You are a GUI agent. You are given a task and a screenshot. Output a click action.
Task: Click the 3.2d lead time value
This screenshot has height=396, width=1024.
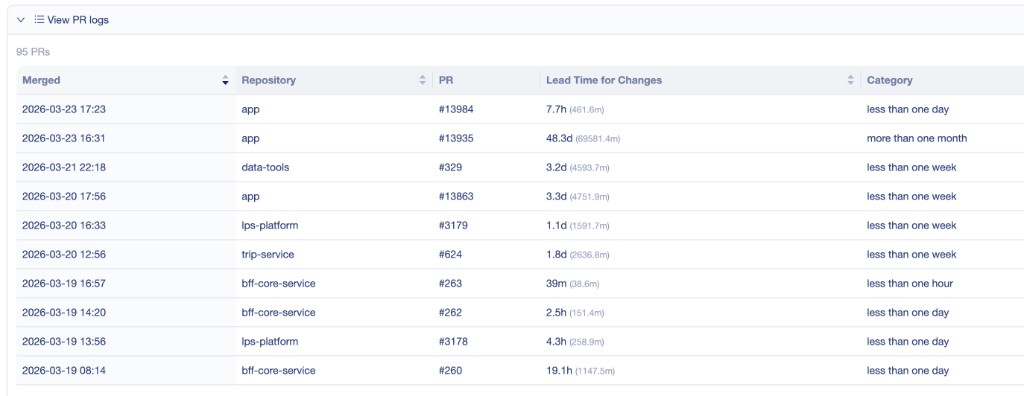(556, 167)
